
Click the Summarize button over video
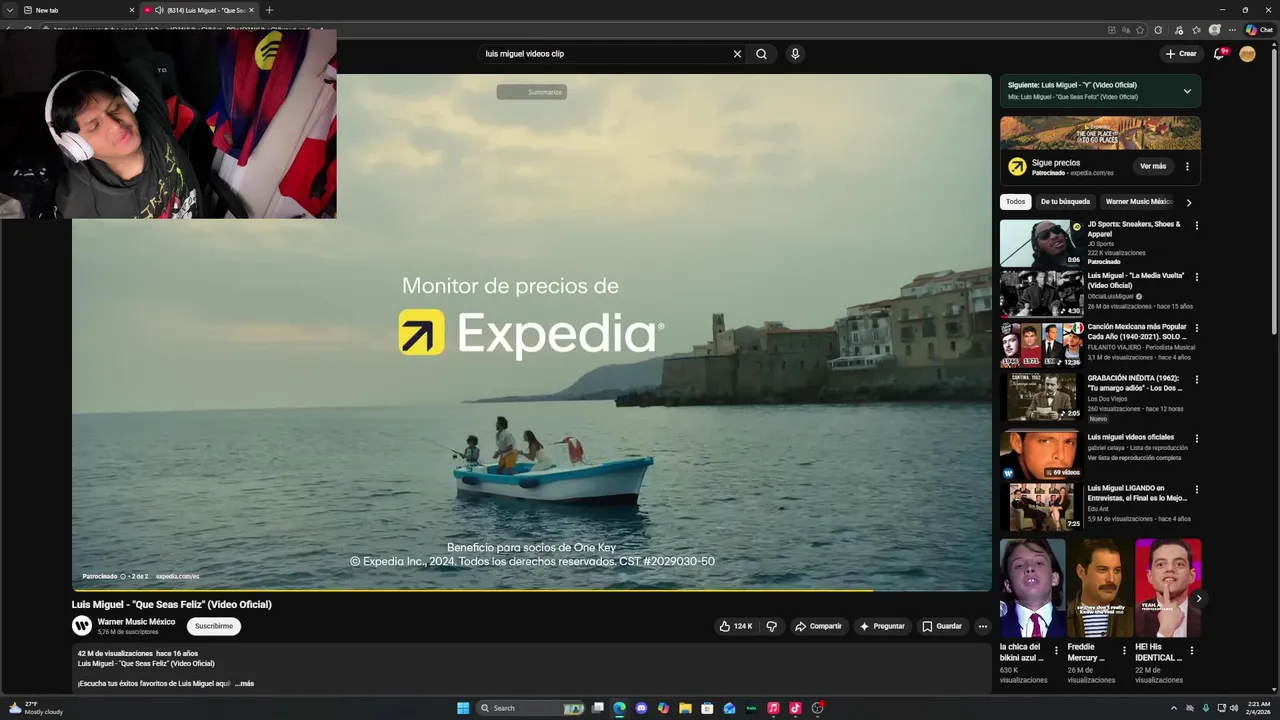point(532,92)
